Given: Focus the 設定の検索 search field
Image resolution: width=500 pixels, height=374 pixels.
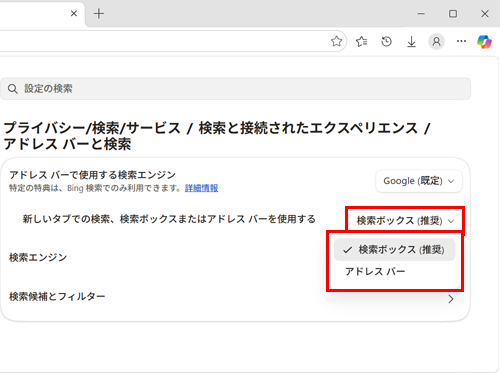Looking at the screenshot, I should (x=235, y=89).
